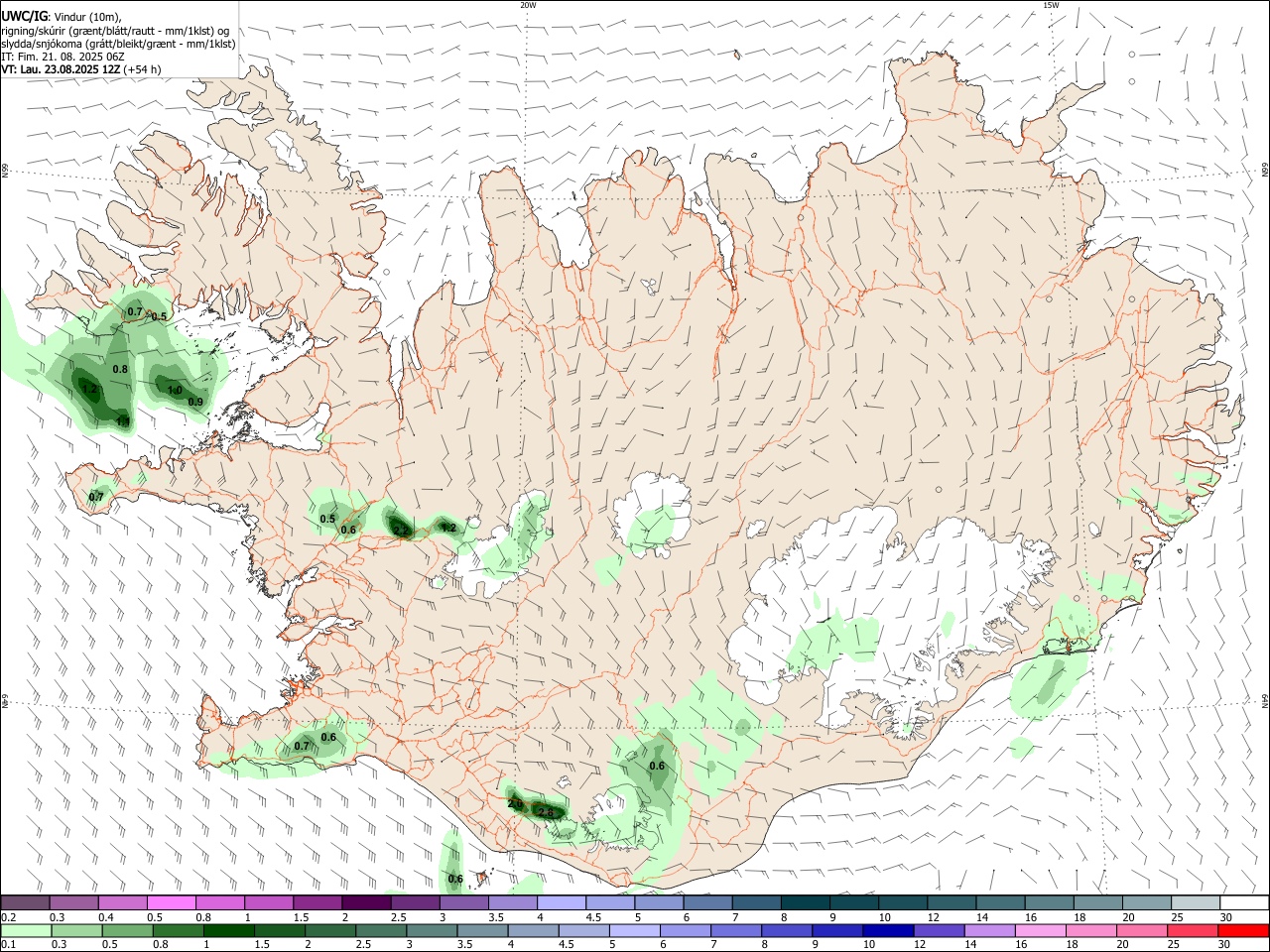
Task: Click the deep navy blue swatch starting at 10 in lower legend
Action: point(888,931)
